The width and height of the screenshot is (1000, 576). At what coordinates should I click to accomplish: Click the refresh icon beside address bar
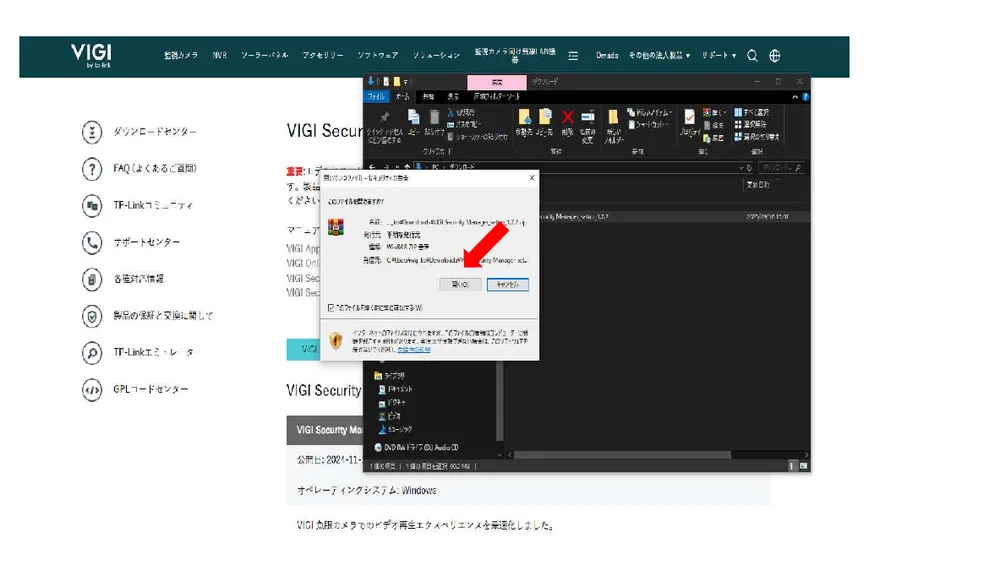pos(749,168)
